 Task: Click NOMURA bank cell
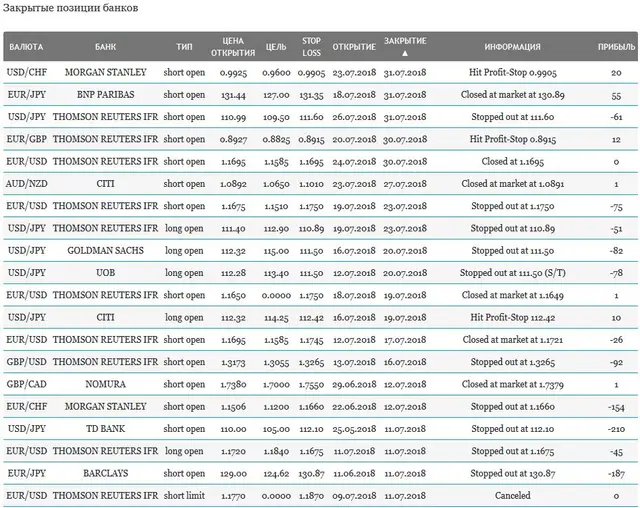coord(105,384)
